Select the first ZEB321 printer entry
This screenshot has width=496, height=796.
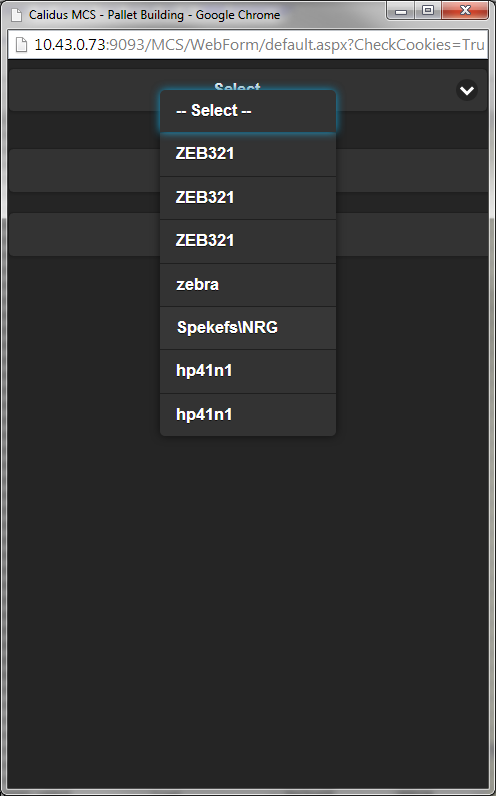point(248,154)
